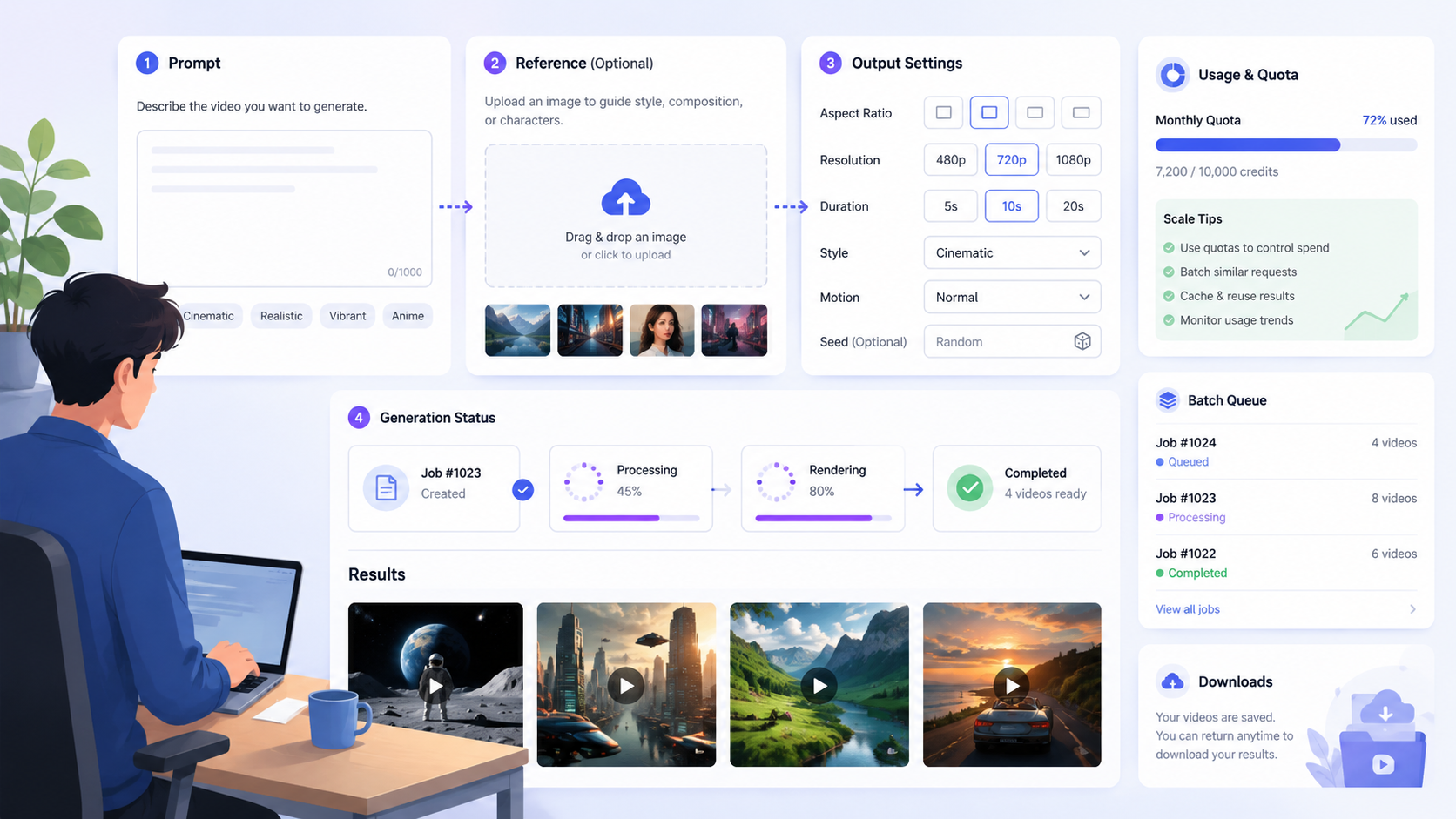Image resolution: width=1456 pixels, height=819 pixels.
Task: Select the Cinematic style chip
Action: point(208,316)
